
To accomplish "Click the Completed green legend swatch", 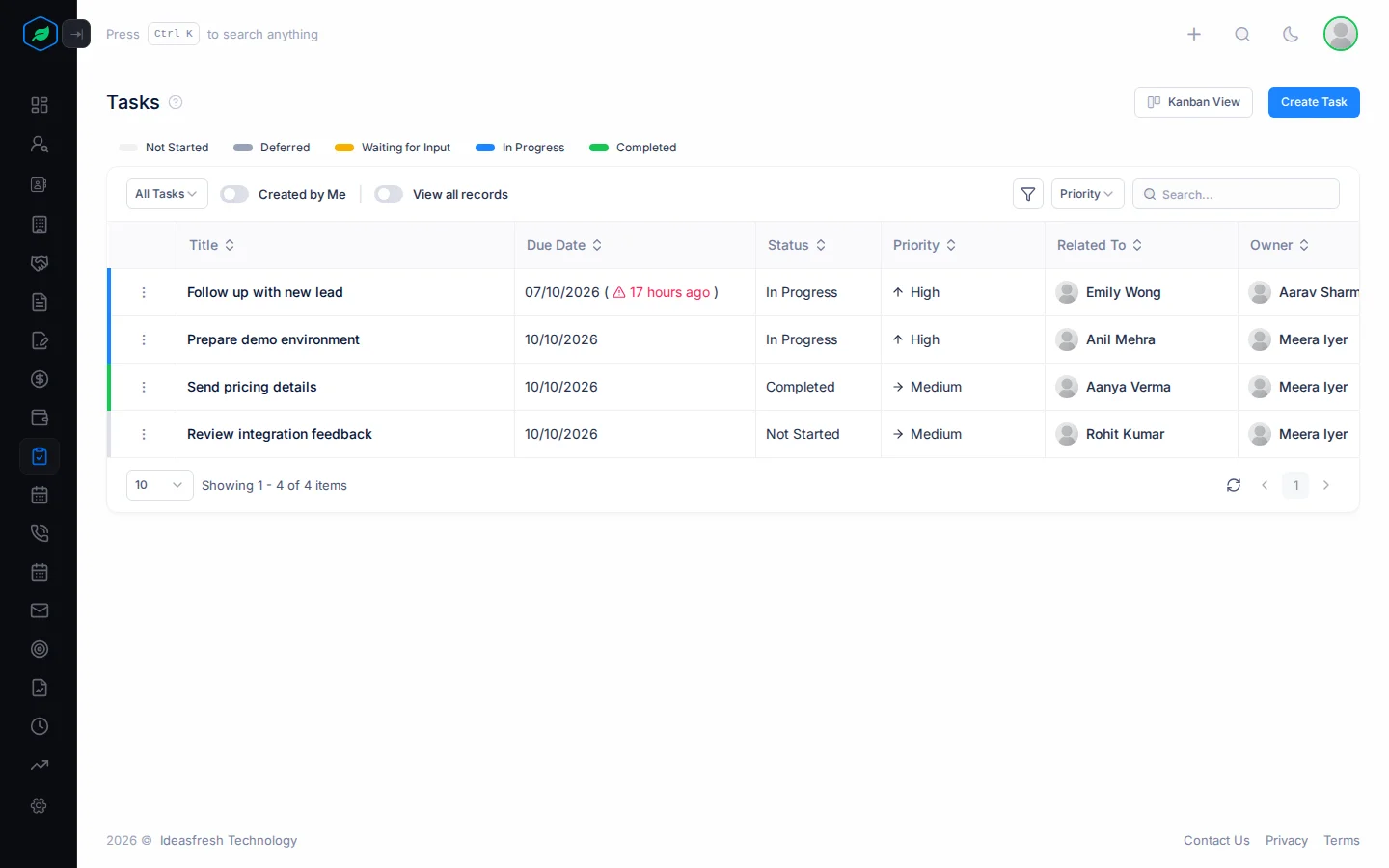I will pos(599,148).
